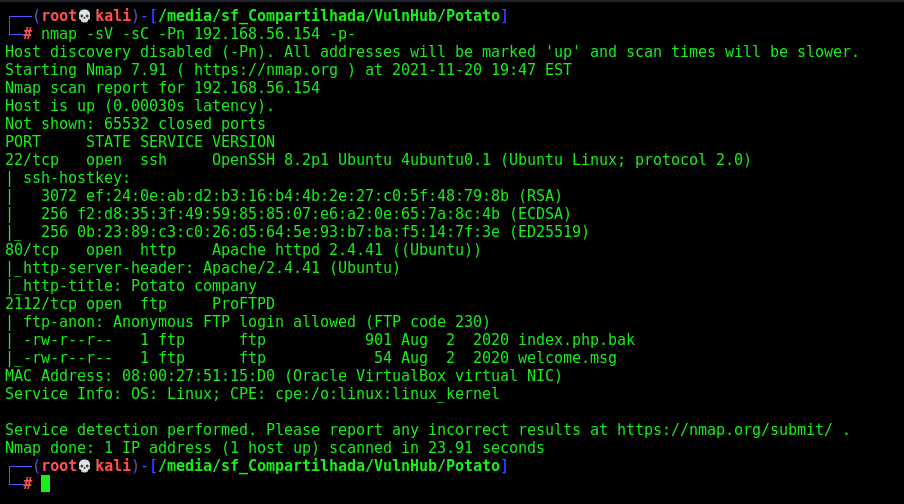Click the https://nmap.org/submit/ link

[x=725, y=430]
